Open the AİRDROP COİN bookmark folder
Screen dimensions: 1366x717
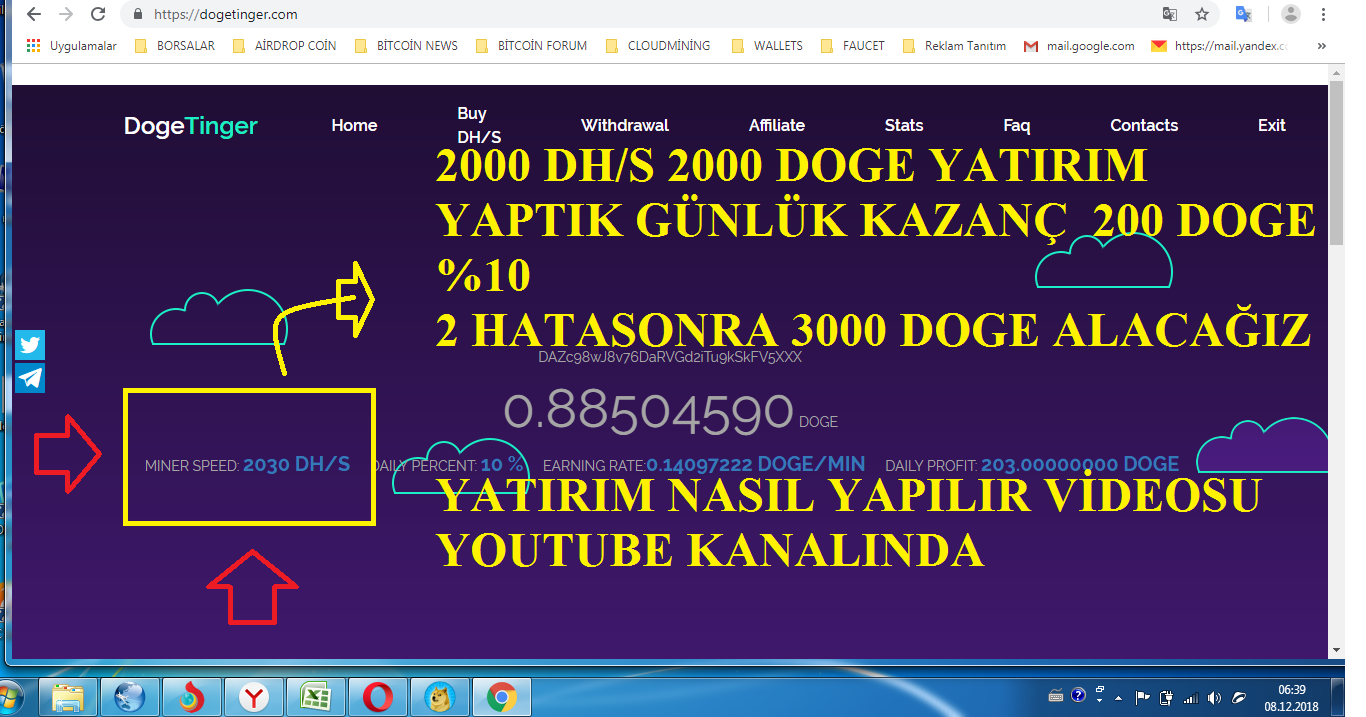point(284,46)
